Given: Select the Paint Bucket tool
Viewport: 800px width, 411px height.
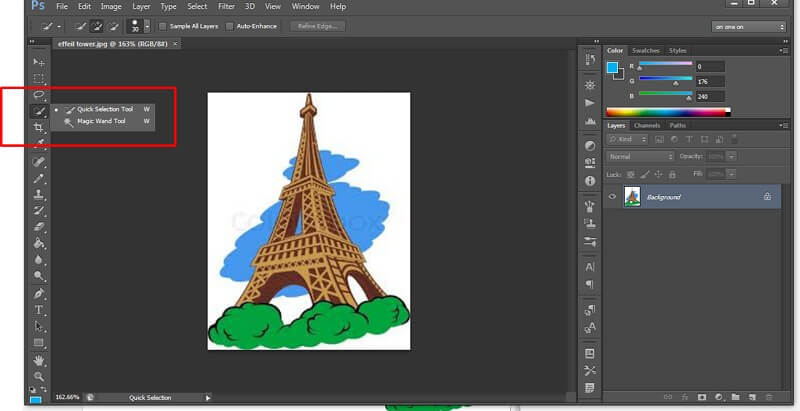Looking at the screenshot, I should click(x=39, y=243).
